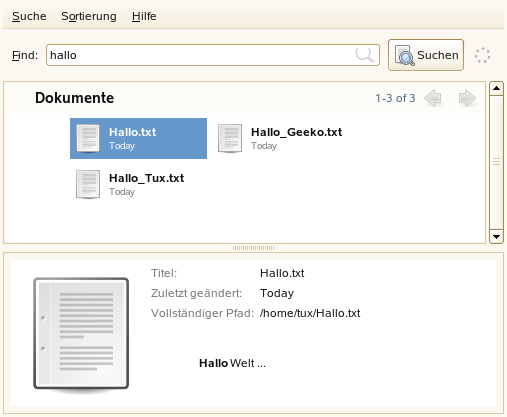Select the Hallo_Tux.txt document icon
This screenshot has height=417, width=507.
[x=88, y=184]
